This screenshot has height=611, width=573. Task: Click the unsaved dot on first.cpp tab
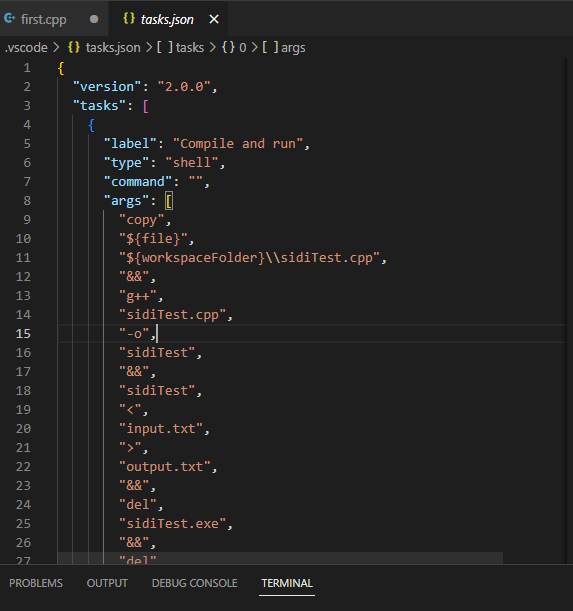pyautogui.click(x=94, y=19)
